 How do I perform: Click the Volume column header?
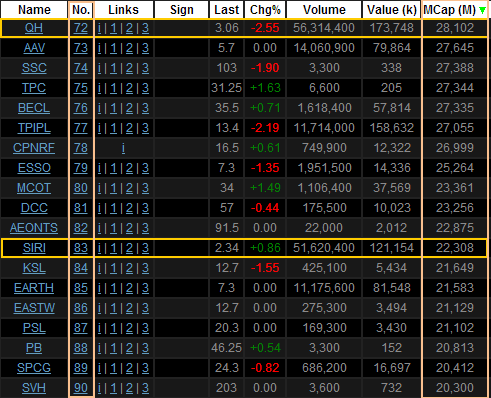(x=324, y=10)
